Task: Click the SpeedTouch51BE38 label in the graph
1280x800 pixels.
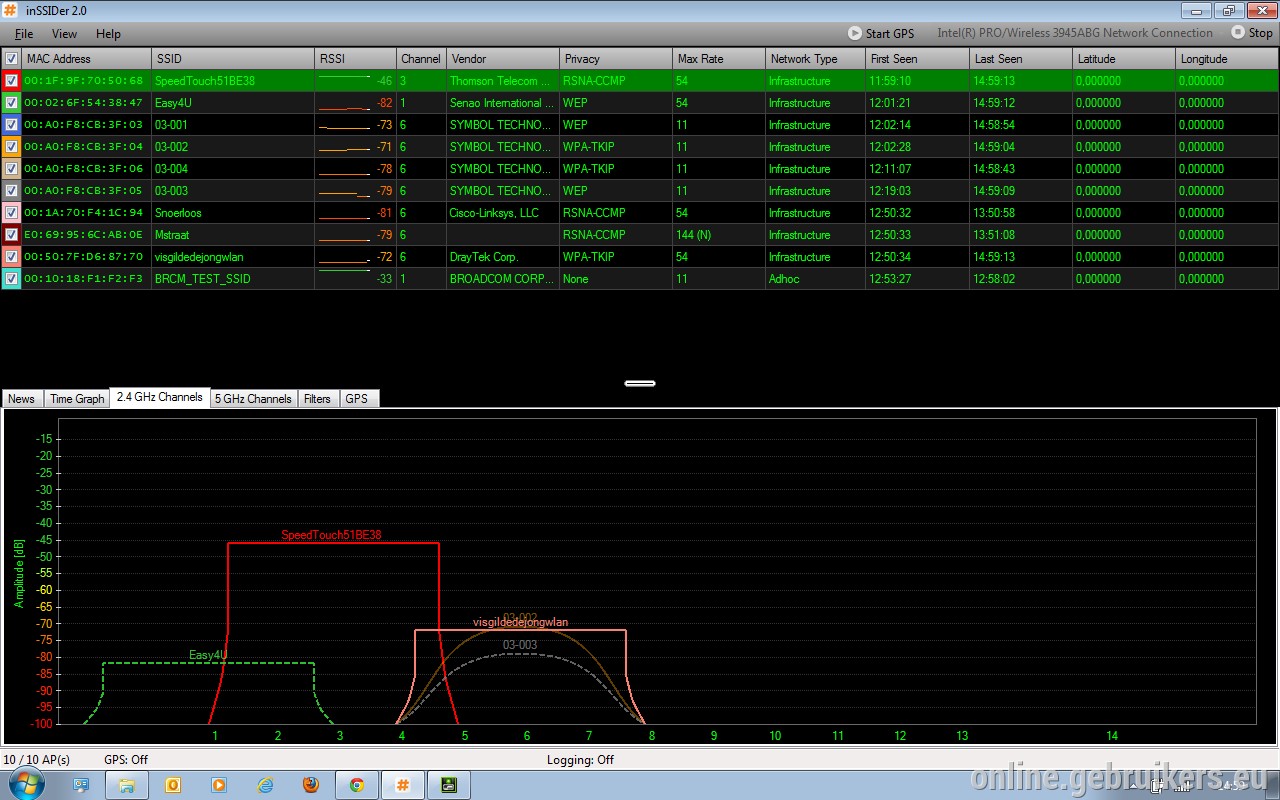Action: pos(331,535)
